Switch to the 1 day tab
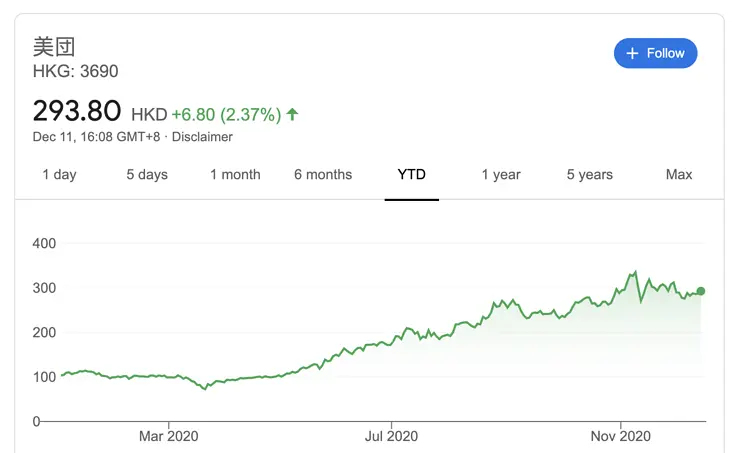740x453 pixels. click(59, 174)
